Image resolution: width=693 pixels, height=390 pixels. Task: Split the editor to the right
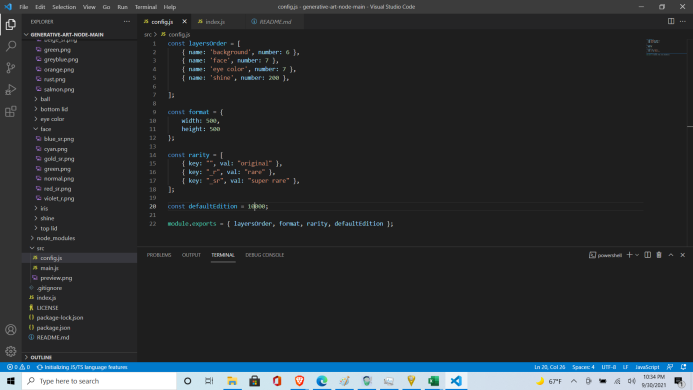pyautogui.click(x=671, y=21)
